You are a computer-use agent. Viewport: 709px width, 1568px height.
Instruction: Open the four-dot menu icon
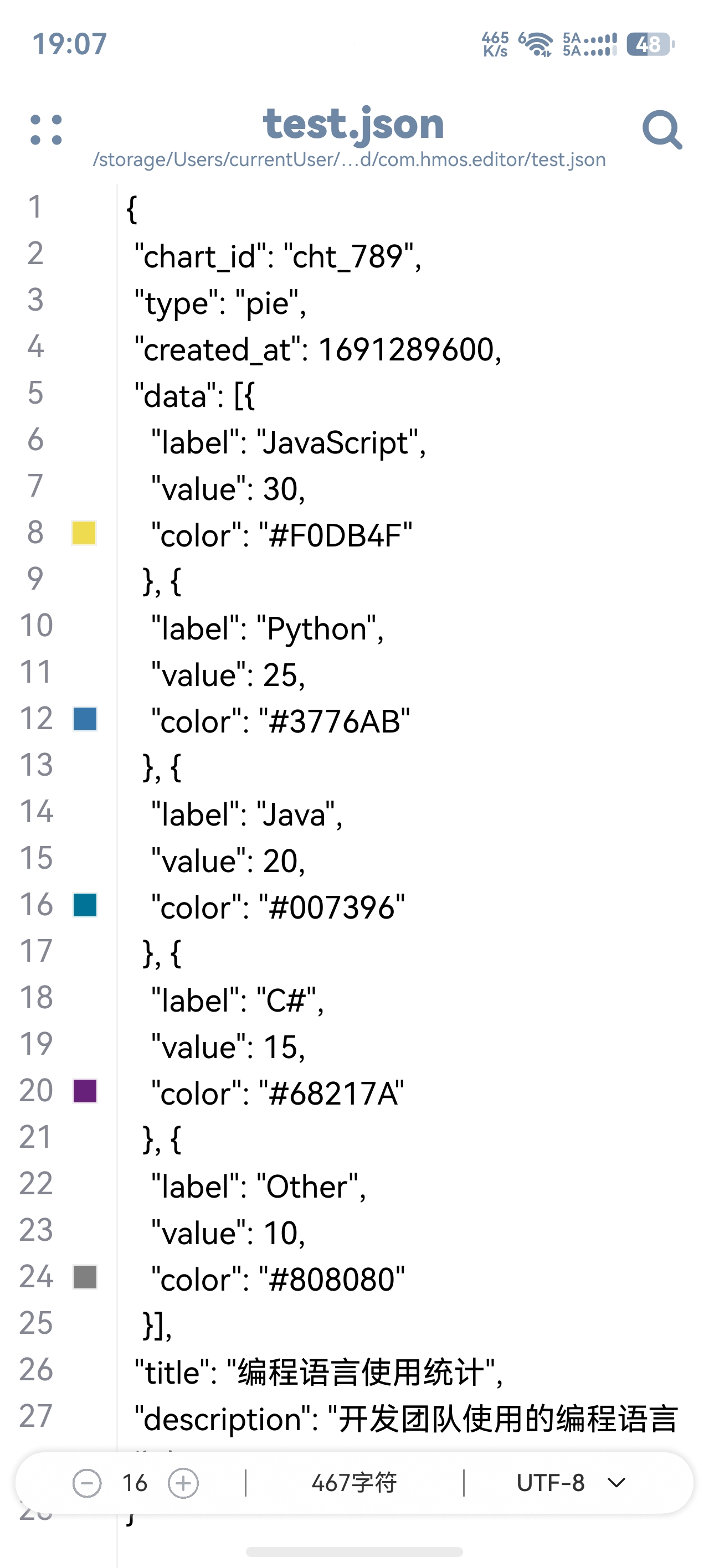tap(47, 130)
